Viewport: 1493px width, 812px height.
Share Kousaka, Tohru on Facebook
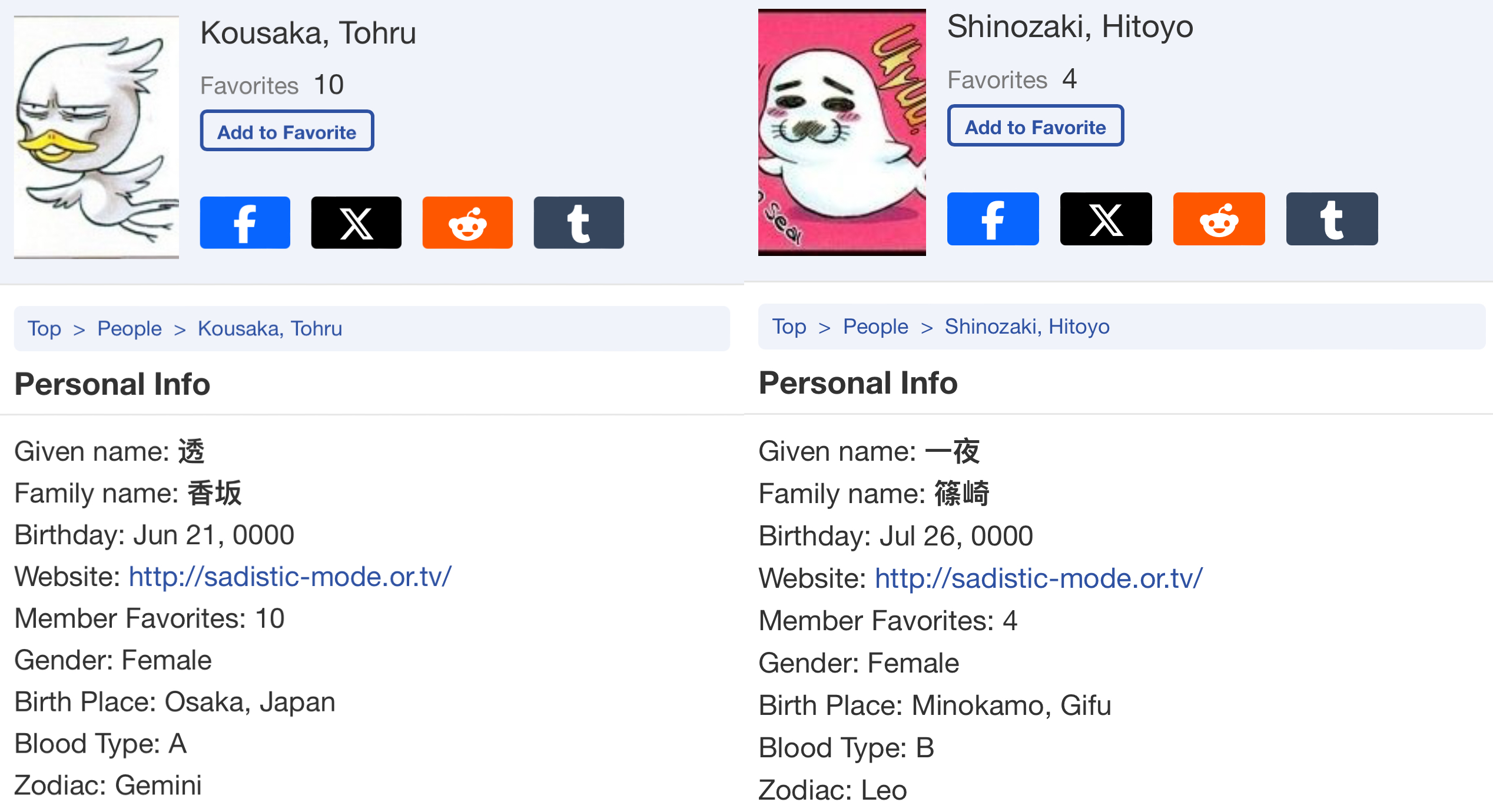click(245, 222)
